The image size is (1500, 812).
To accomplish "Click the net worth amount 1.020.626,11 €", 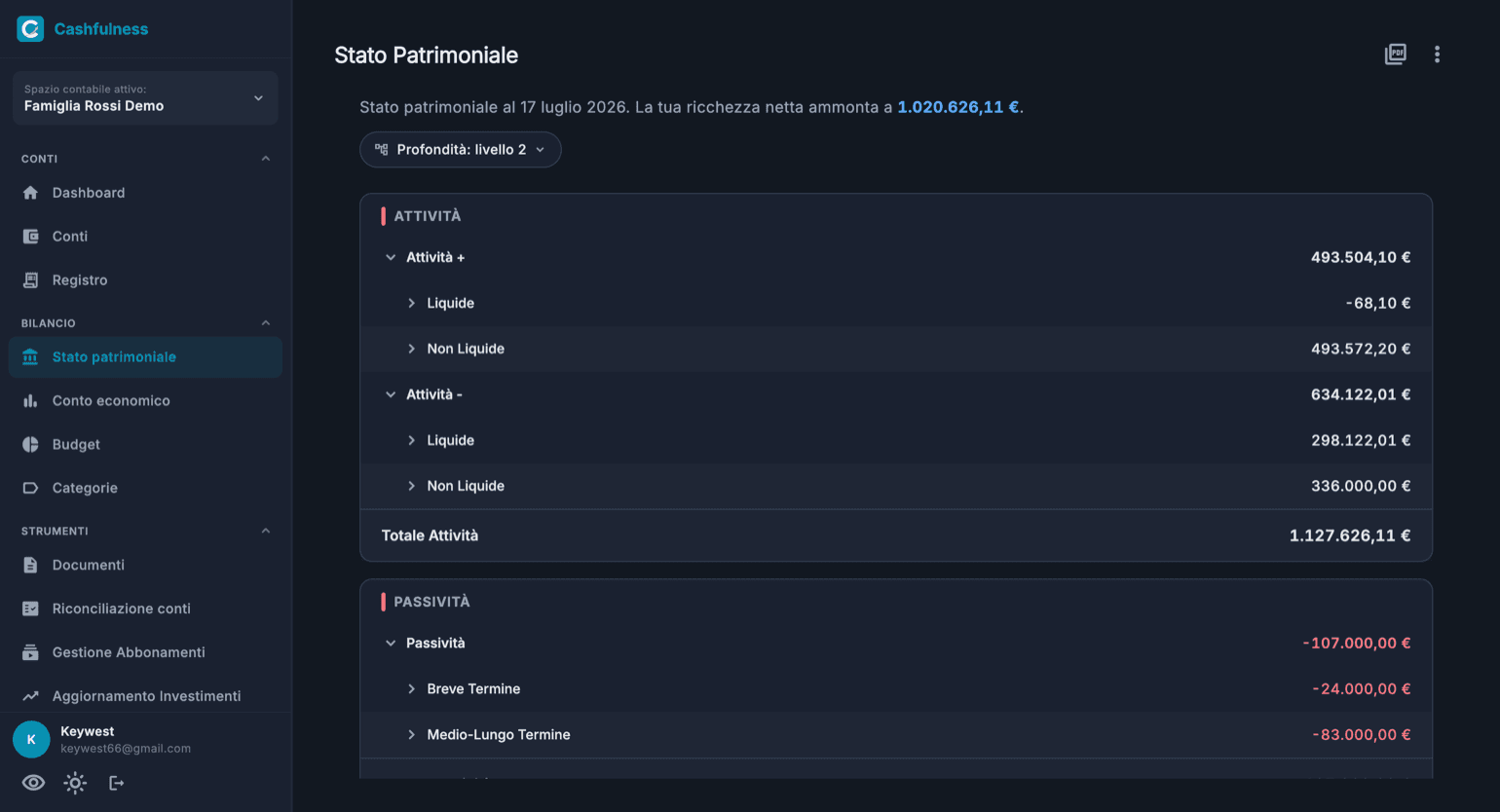I will 957,107.
